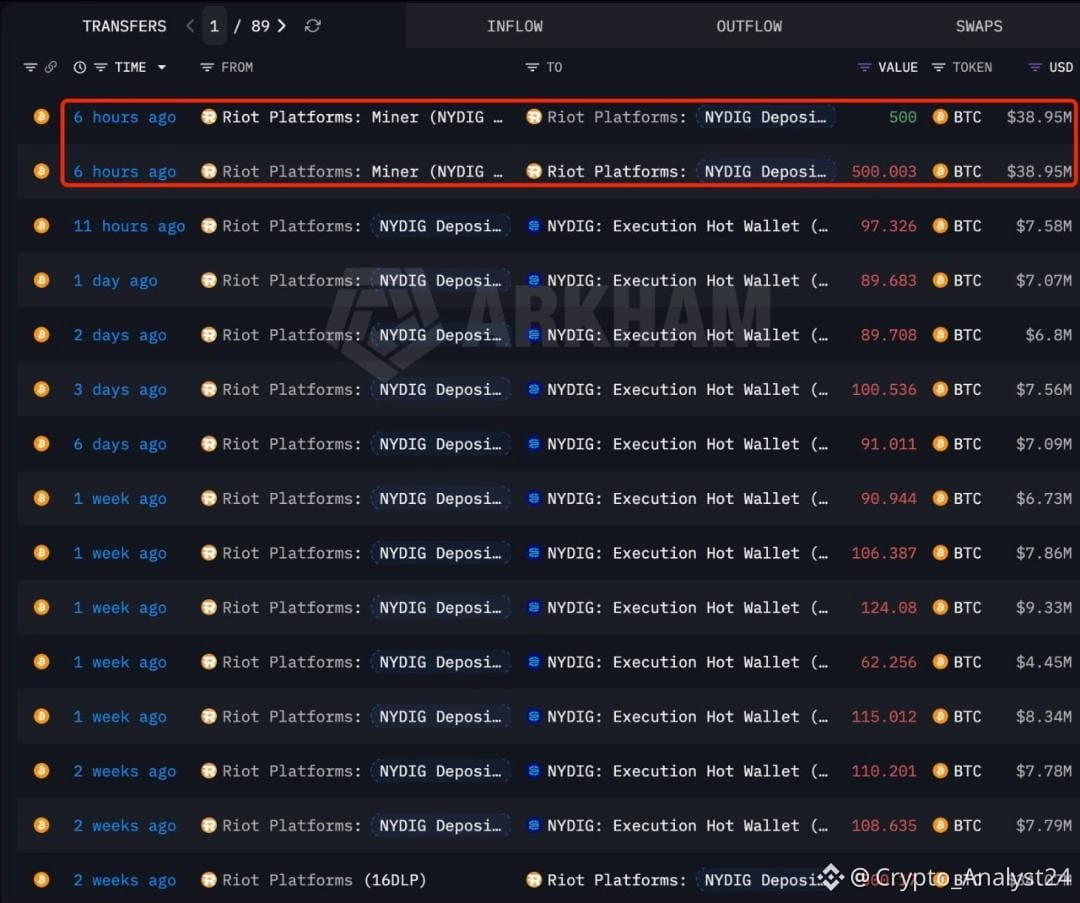Open NYDIG Execution Hot Wallet on 97.326 row
1080x903 pixels.
[687, 226]
